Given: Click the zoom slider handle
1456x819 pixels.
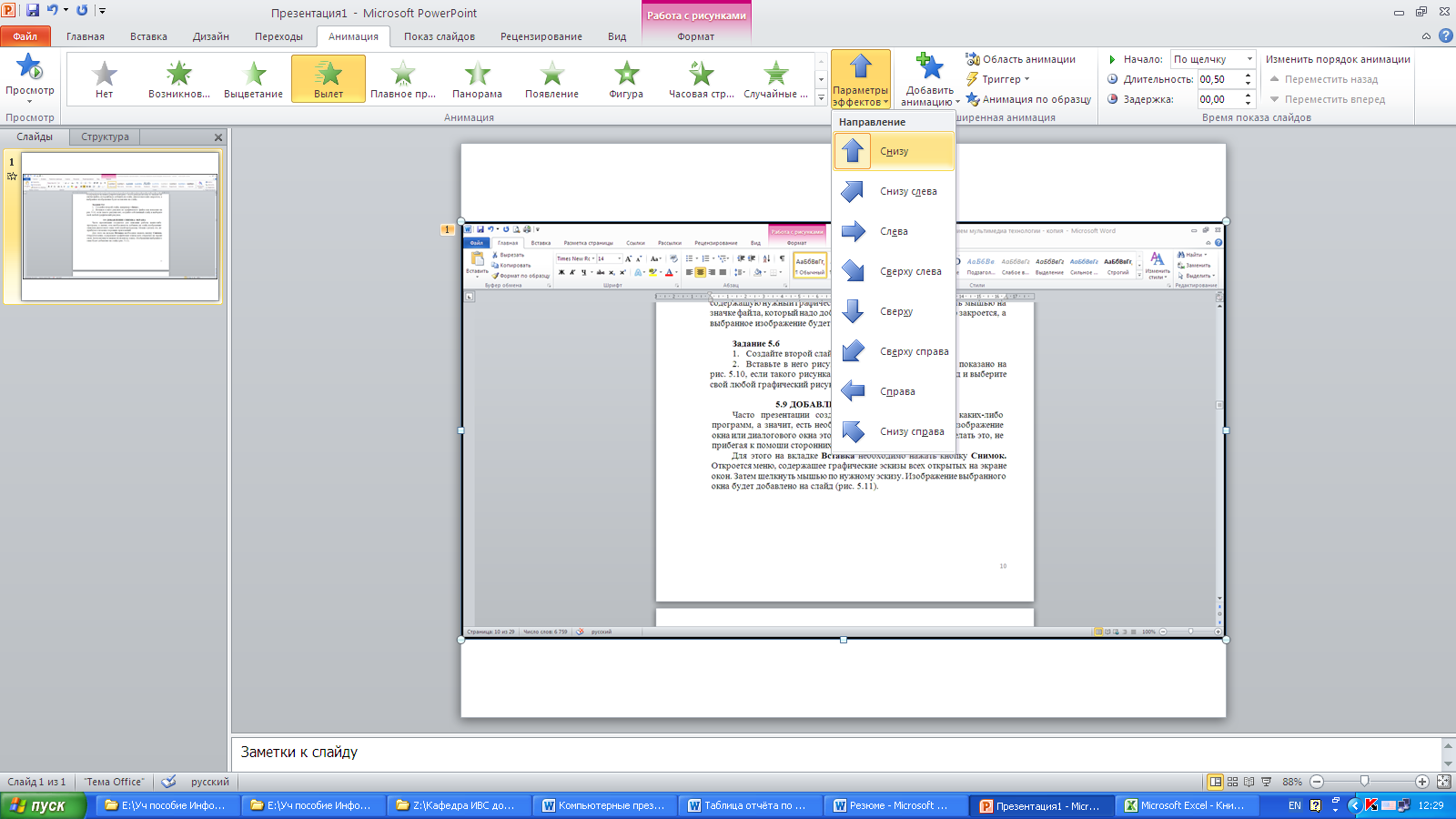Looking at the screenshot, I should [x=1364, y=782].
